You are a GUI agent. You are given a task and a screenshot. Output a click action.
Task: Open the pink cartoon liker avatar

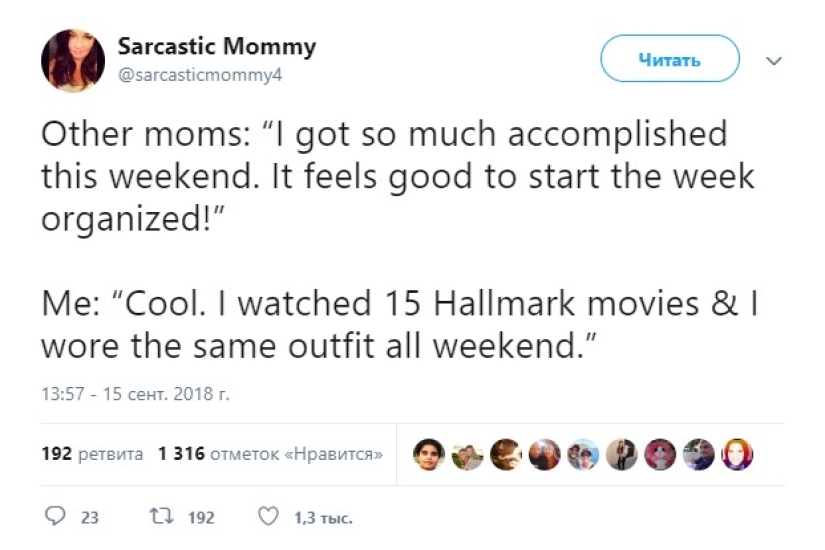click(660, 454)
